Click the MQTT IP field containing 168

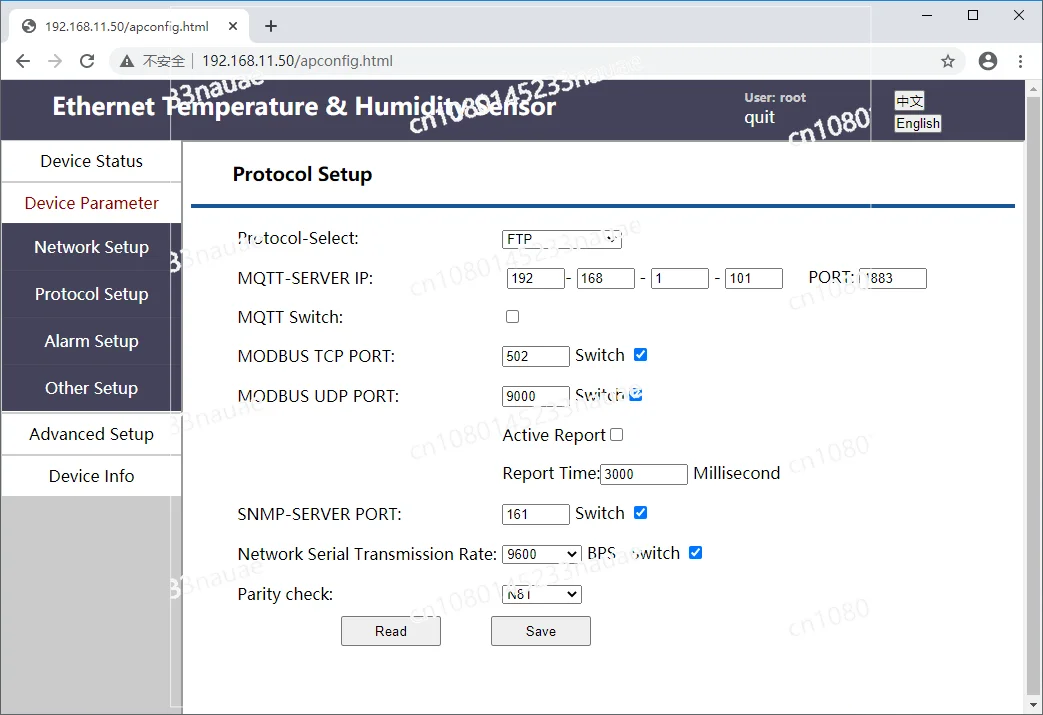605,278
